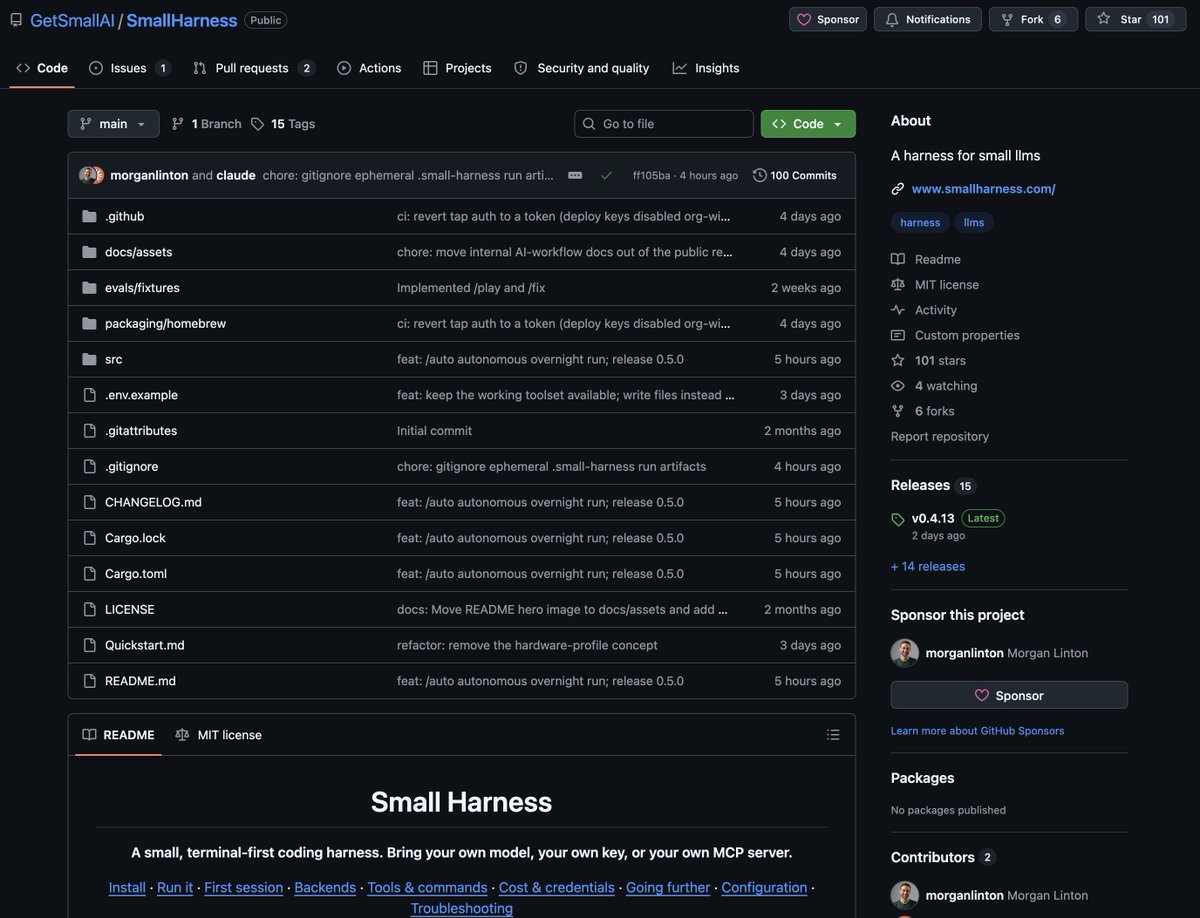This screenshot has height=918, width=1200.
Task: View the 1 Branch link
Action: tap(206, 124)
